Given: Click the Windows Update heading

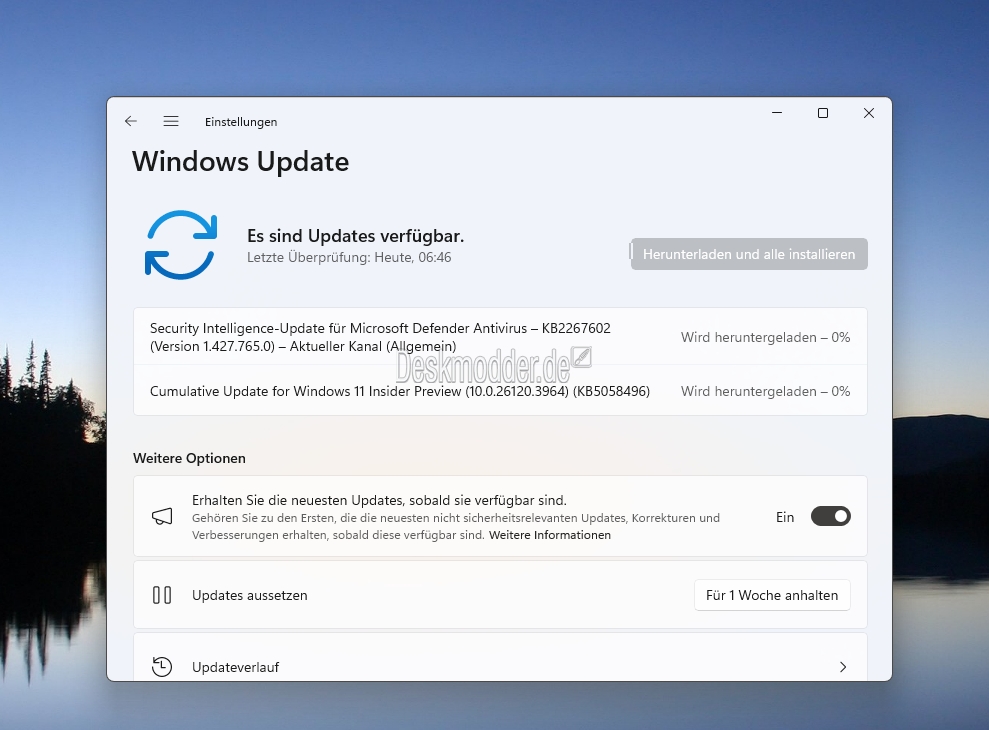Looking at the screenshot, I should (240, 162).
